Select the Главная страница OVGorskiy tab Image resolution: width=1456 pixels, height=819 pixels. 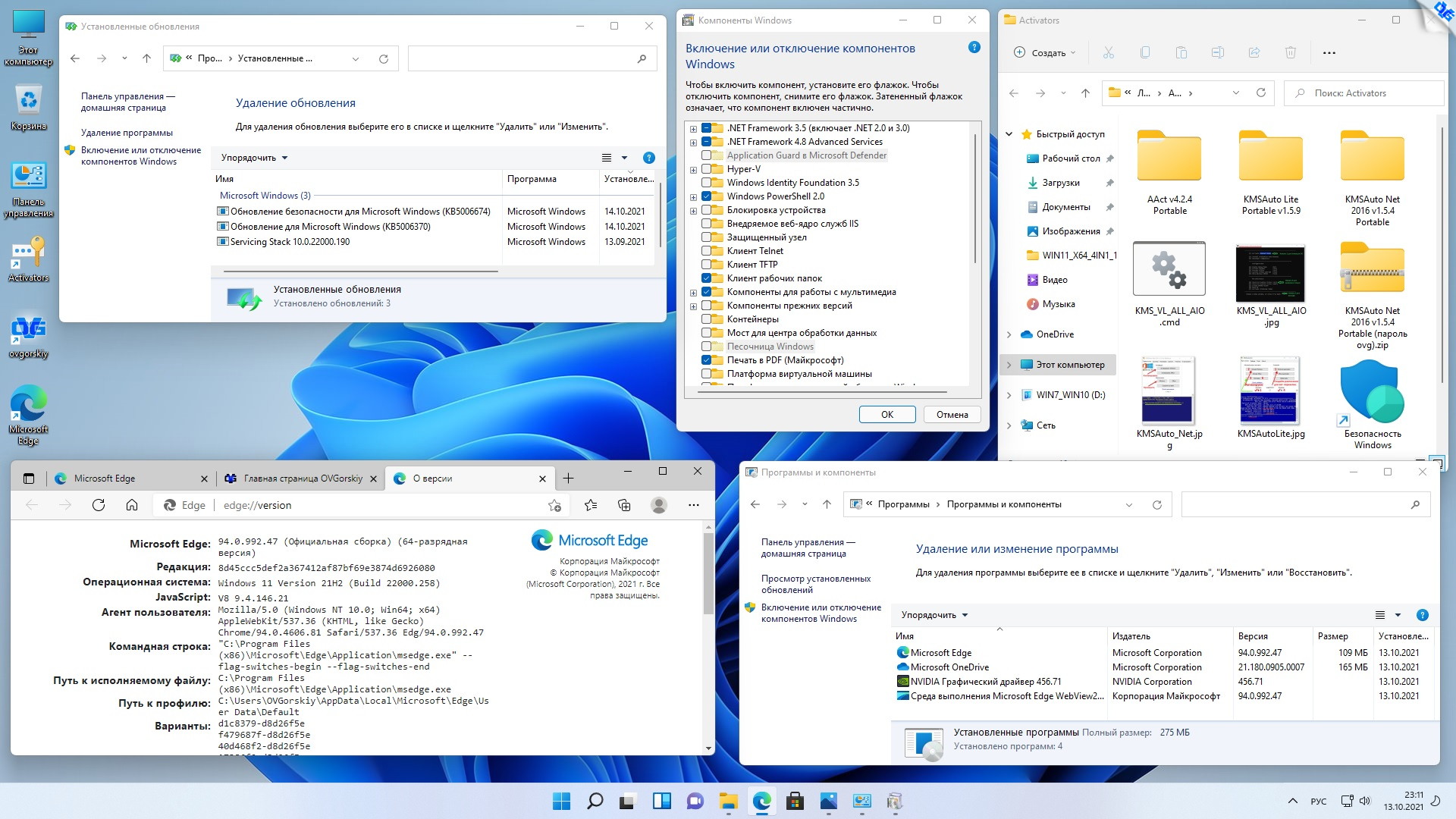[x=290, y=478]
